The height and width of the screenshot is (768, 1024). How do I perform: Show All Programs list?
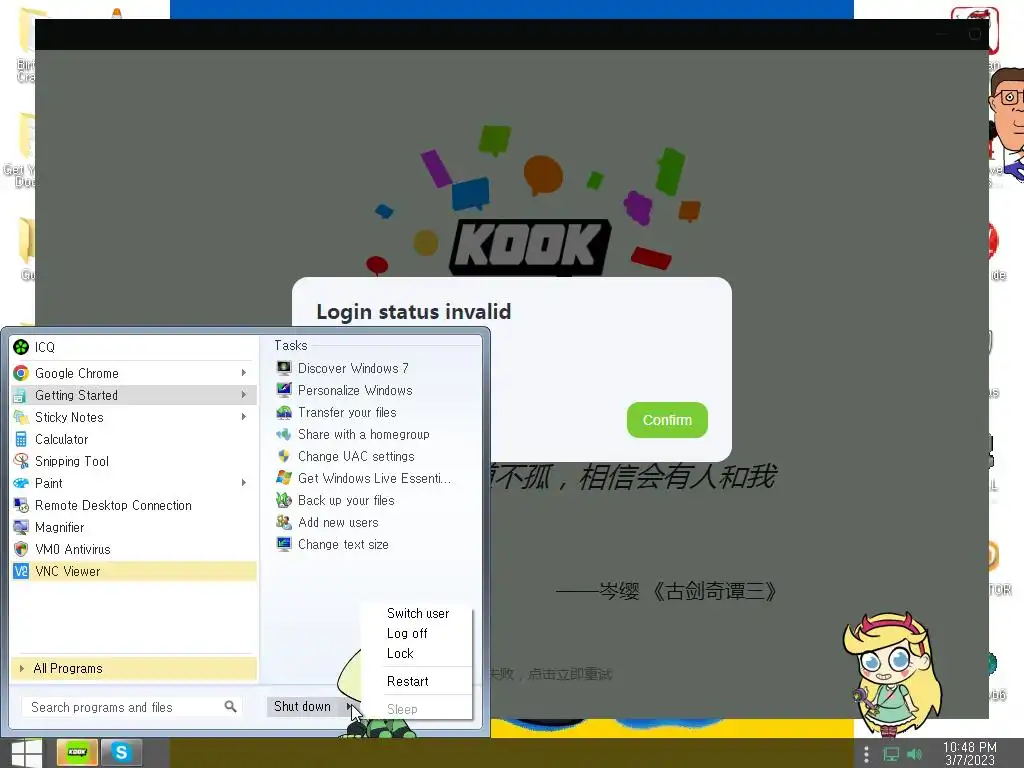click(x=134, y=668)
